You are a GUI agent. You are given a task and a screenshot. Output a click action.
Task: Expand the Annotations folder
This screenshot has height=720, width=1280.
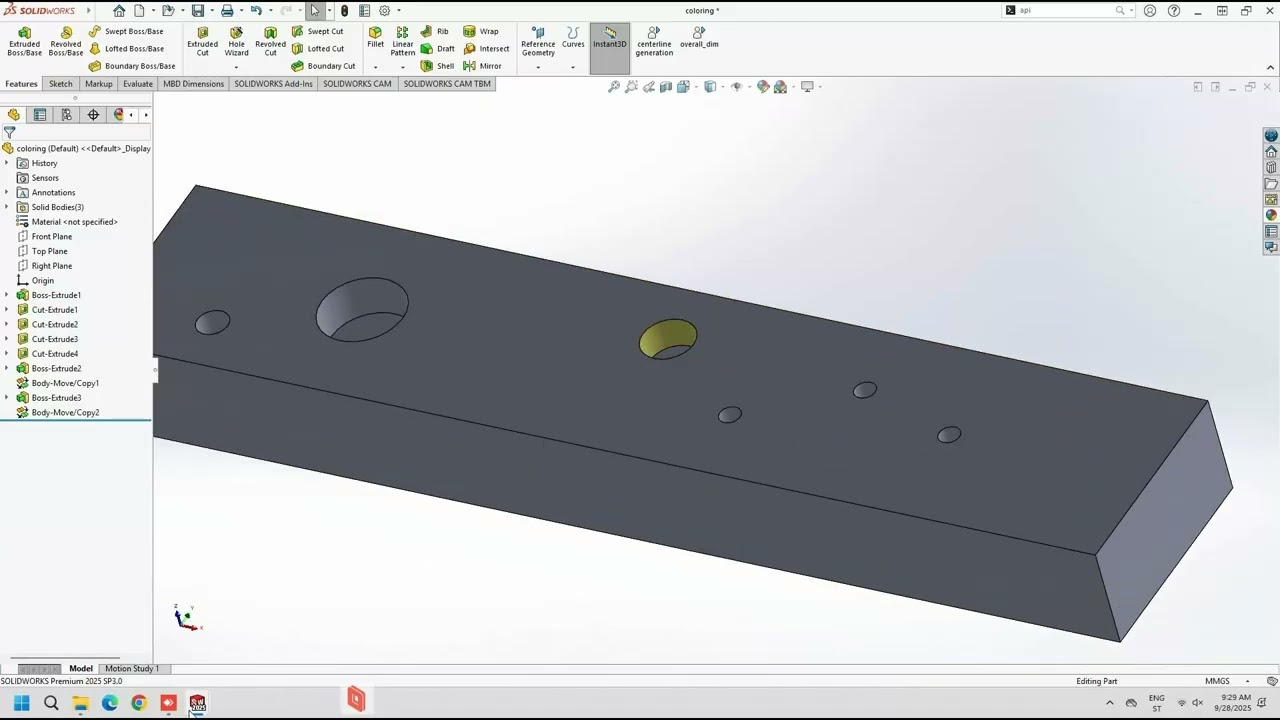point(7,192)
